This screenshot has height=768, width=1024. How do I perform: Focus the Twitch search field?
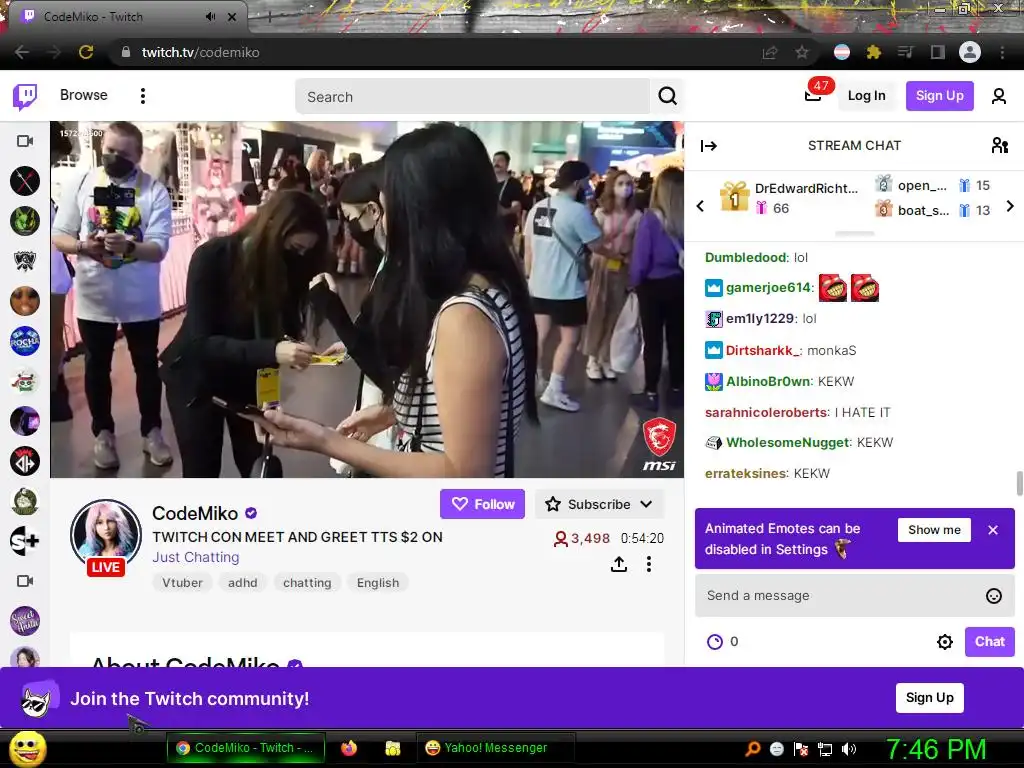point(472,97)
